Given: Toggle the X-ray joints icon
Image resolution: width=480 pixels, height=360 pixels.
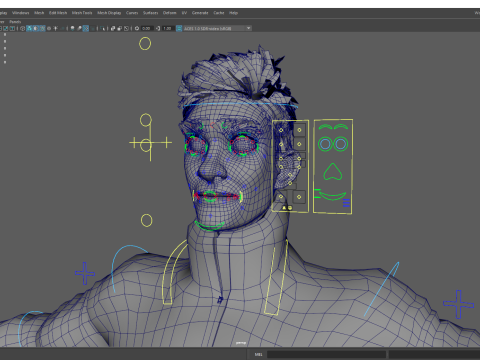Looking at the screenshot, I should [x=126, y=28].
